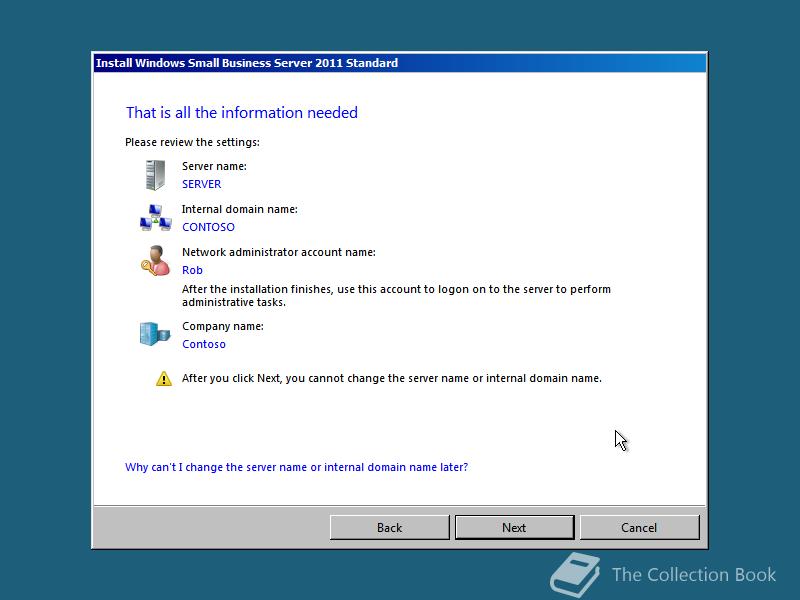Click the company name value Contoso
Viewport: 800px width, 600px height.
204,344
